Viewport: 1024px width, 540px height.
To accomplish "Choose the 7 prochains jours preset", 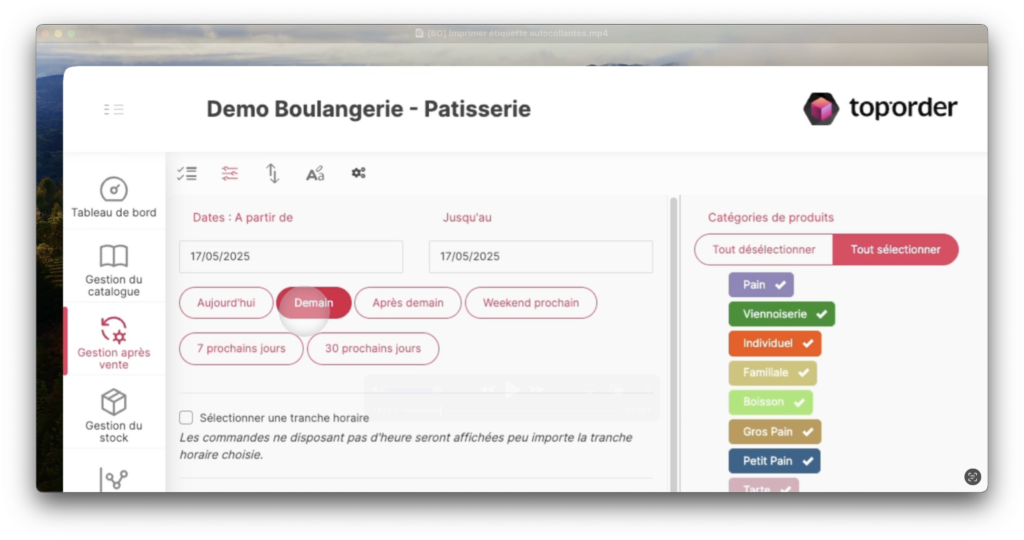I will click(x=241, y=349).
